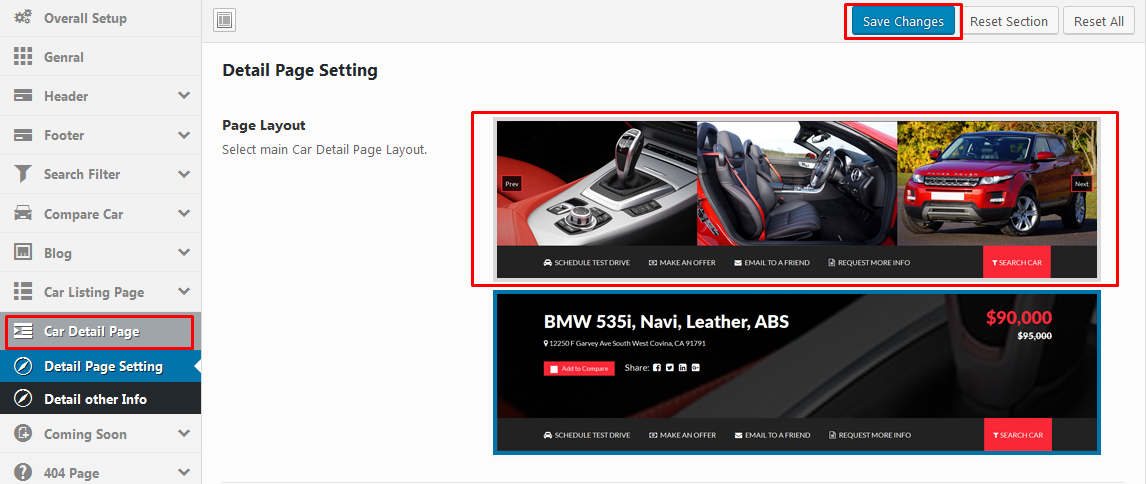The image size is (1146, 484).
Task: Click the Page Layout label
Action: tap(264, 125)
